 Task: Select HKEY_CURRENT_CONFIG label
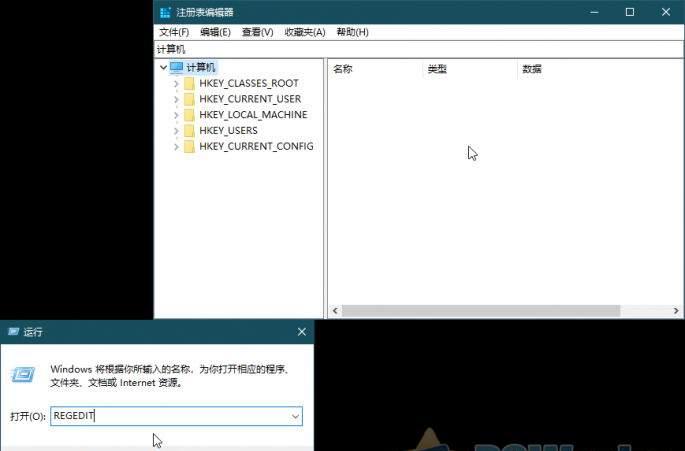[x=256, y=146]
